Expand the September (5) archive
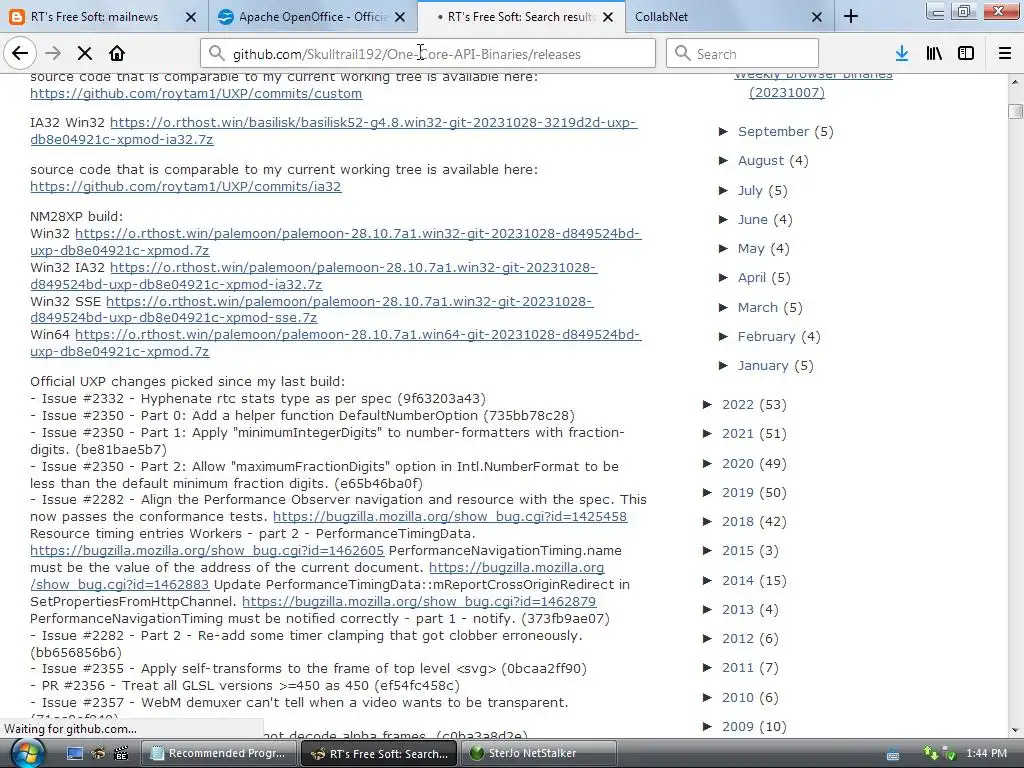Image resolution: width=1024 pixels, height=768 pixels. tap(724, 131)
